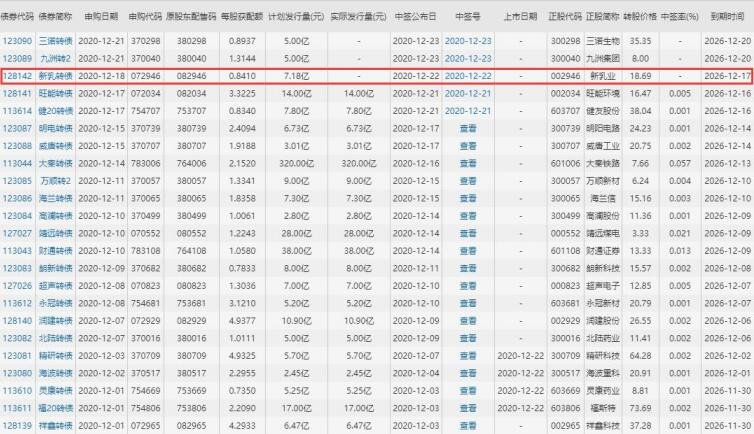This screenshot has width=754, height=434.
Task: Open bond code link 123084
Action: [x=17, y=216]
